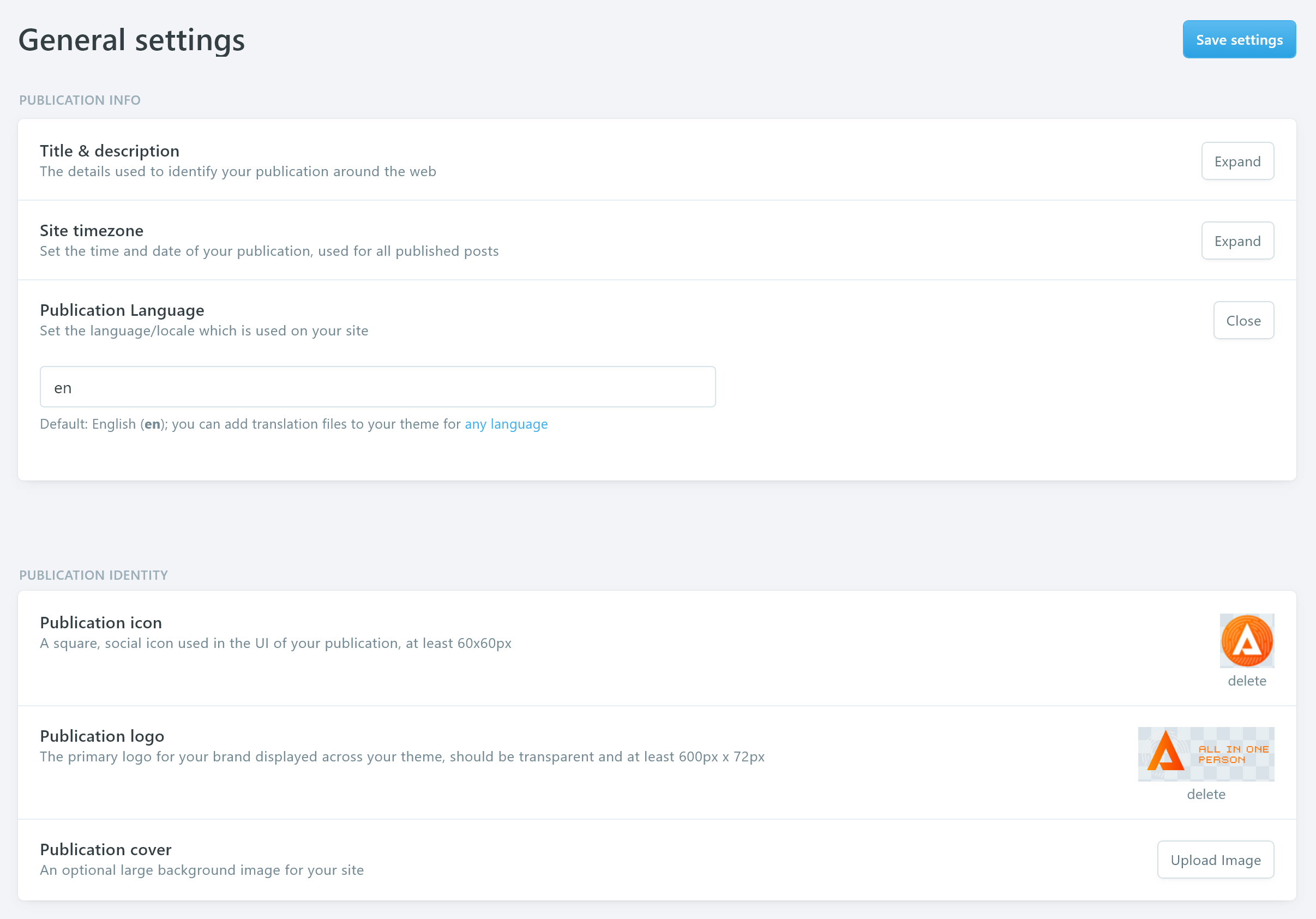
Task: Open the 'any language' link
Action: (x=506, y=424)
